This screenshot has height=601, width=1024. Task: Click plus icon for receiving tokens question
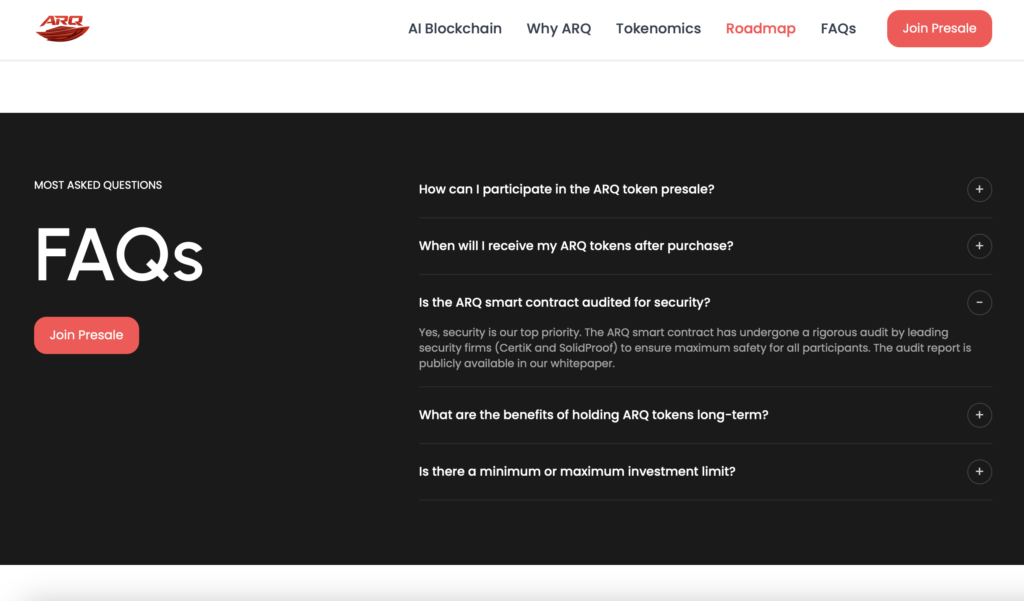pyautogui.click(x=979, y=246)
